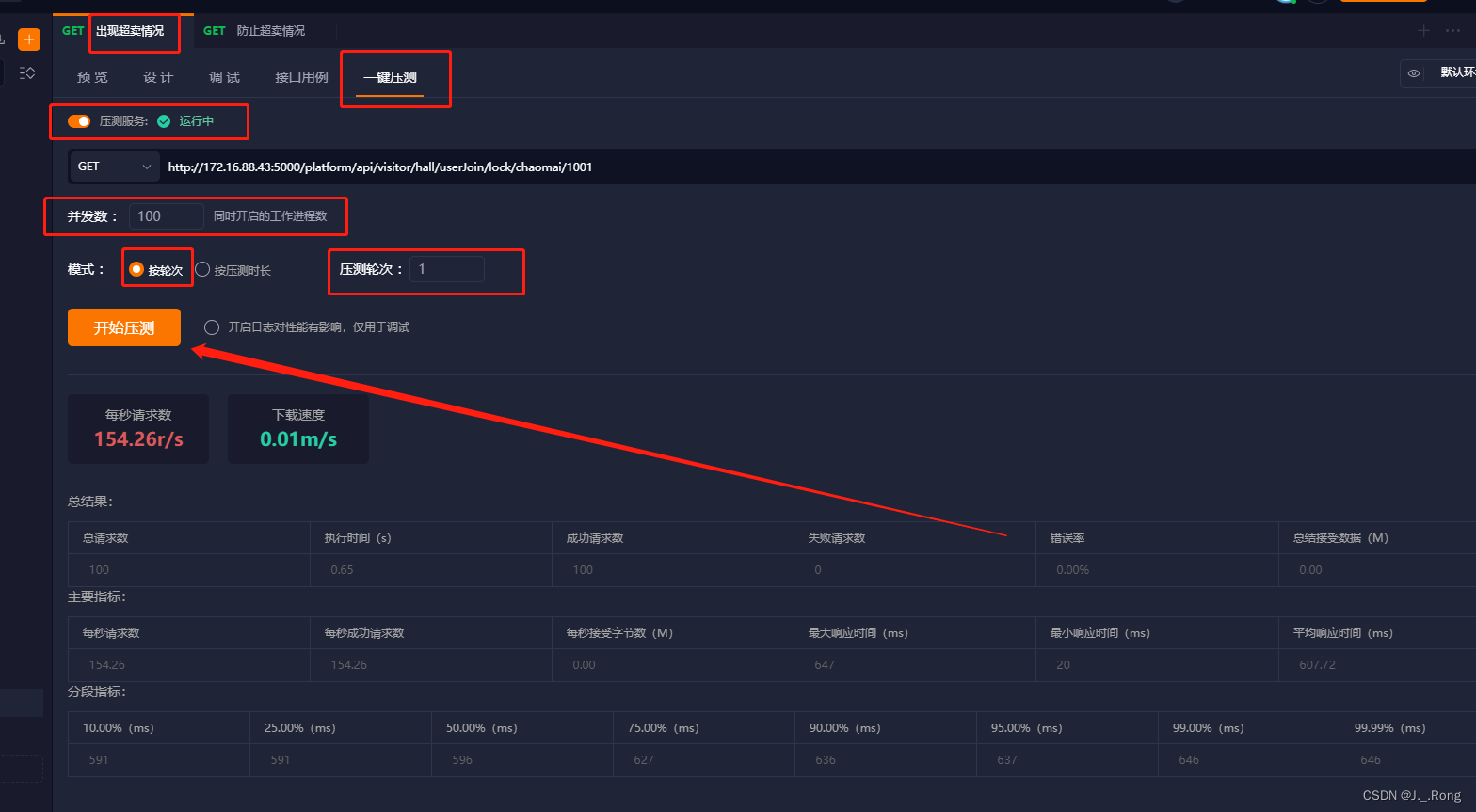Screen dimensions: 1476x812
Task: Click the 成功请求数 column header
Action: 595,538
